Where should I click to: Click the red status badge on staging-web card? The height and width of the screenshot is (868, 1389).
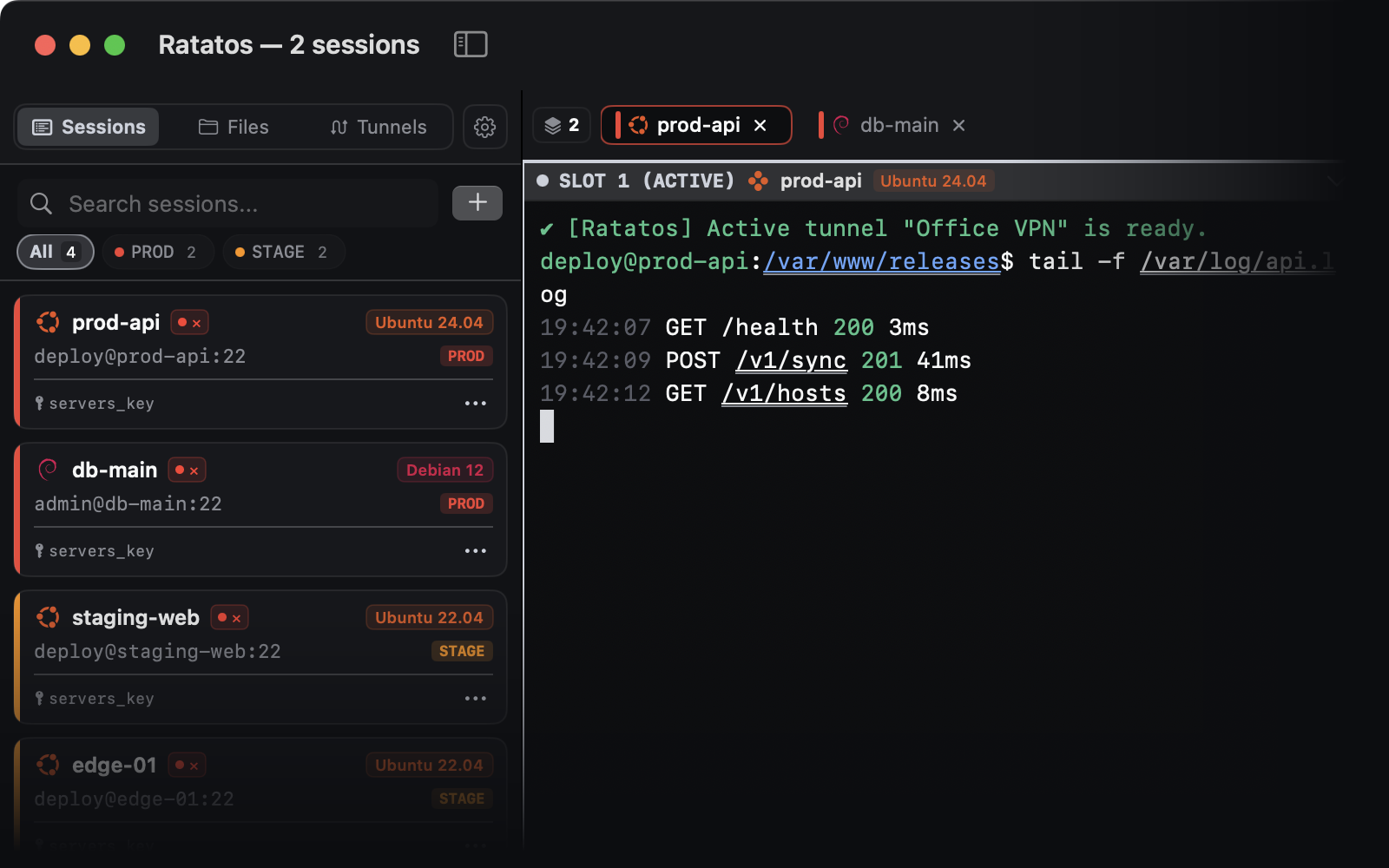(x=229, y=618)
